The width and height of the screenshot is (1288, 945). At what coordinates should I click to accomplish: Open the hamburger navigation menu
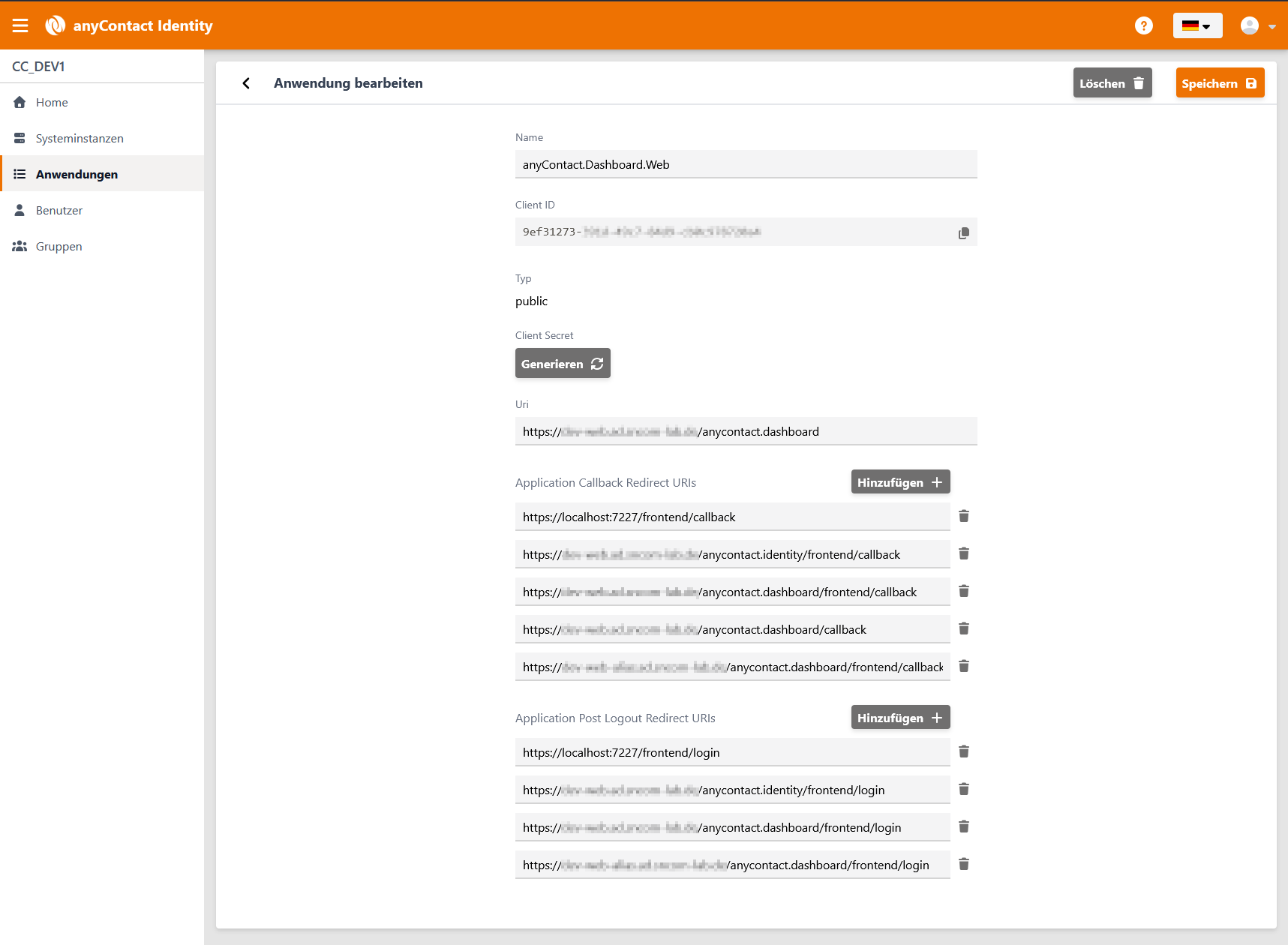pos(20,25)
